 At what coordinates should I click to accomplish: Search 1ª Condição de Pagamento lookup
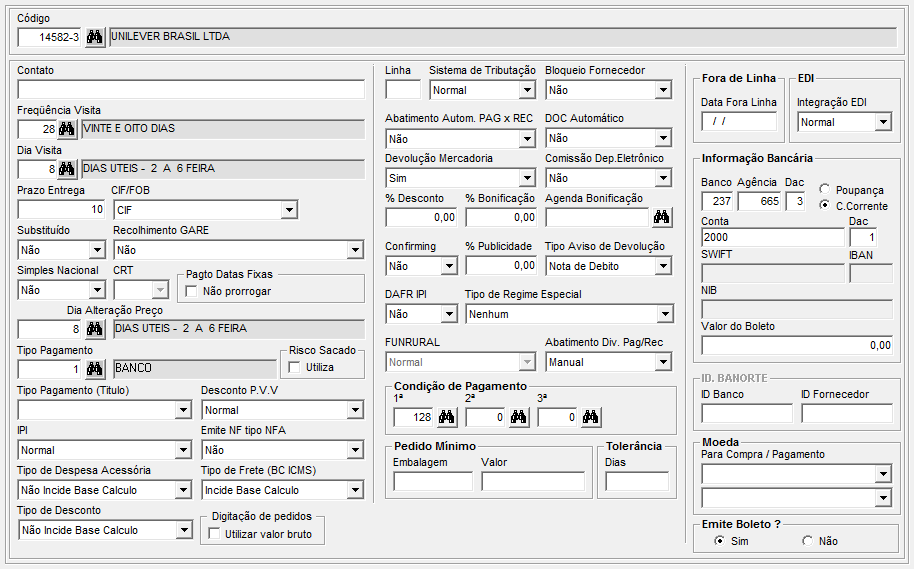[x=446, y=417]
